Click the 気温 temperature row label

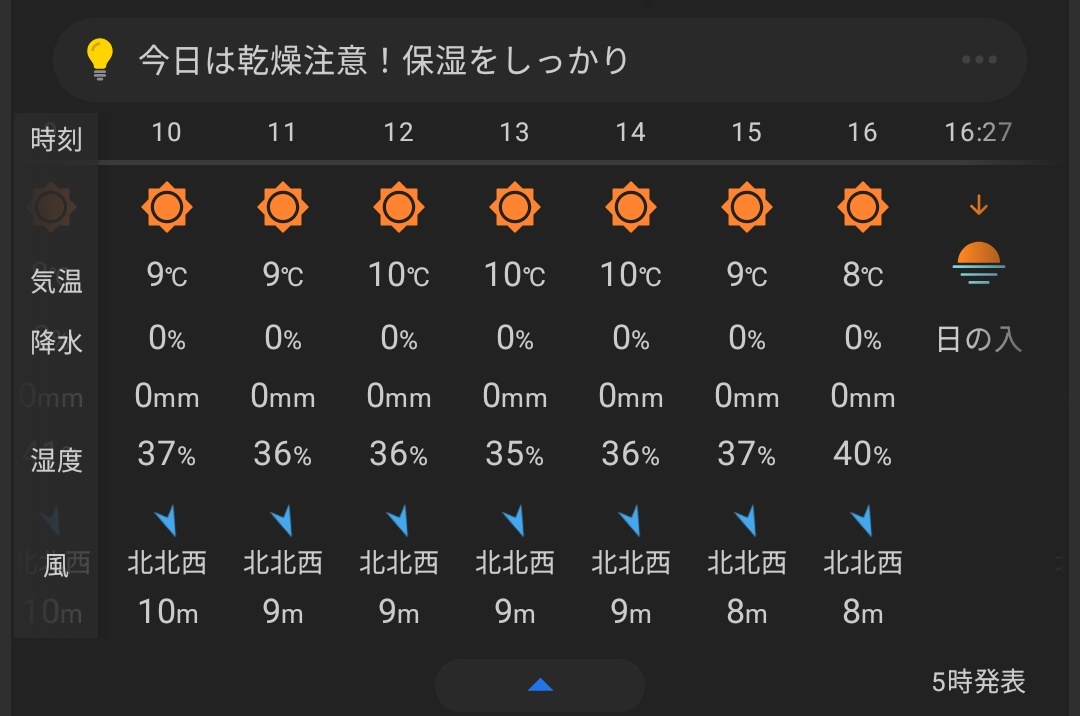click(x=56, y=282)
